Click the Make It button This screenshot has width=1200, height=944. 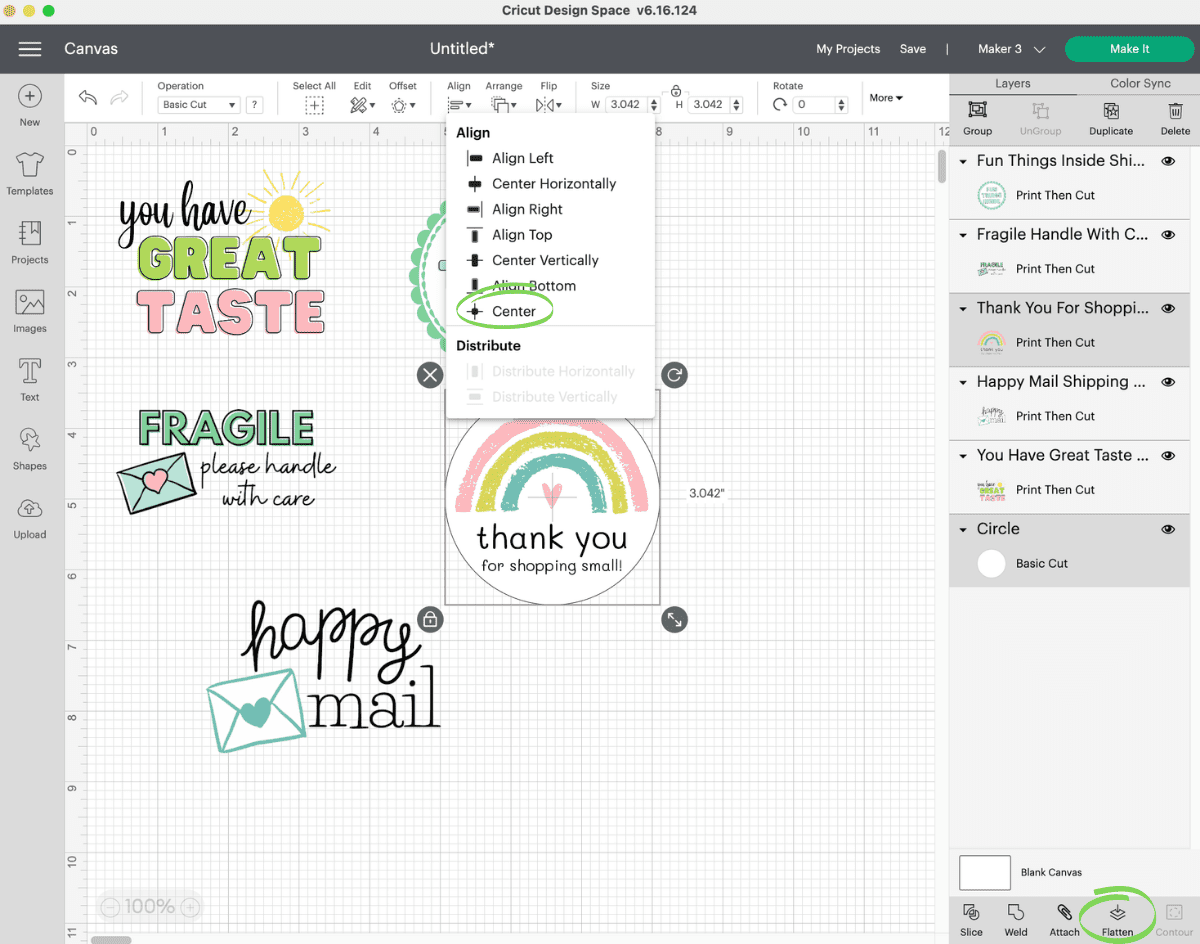coord(1130,49)
